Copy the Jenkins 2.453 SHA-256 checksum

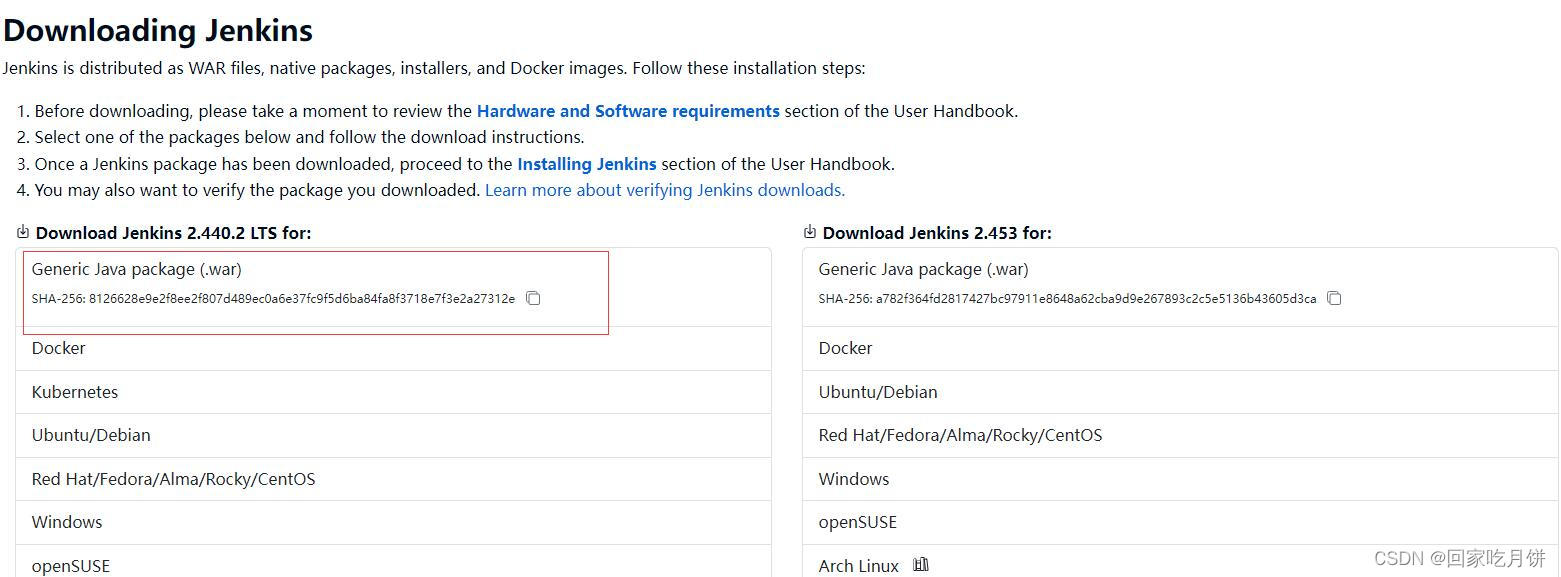pos(1334,298)
